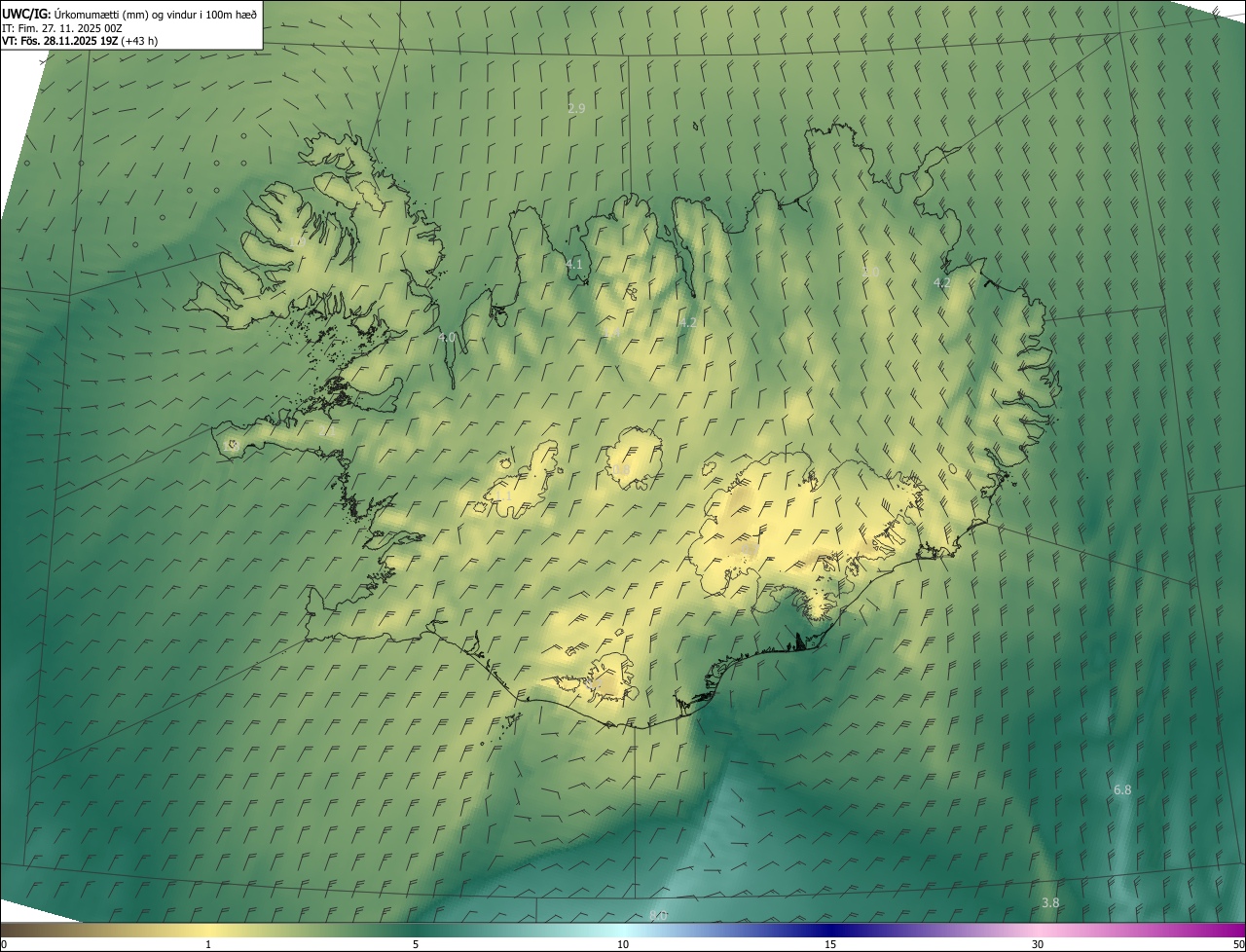1246x952 pixels.
Task: Click the 'IT: Fim. 27. 11. 2025 00Z' line
Action: (61, 28)
